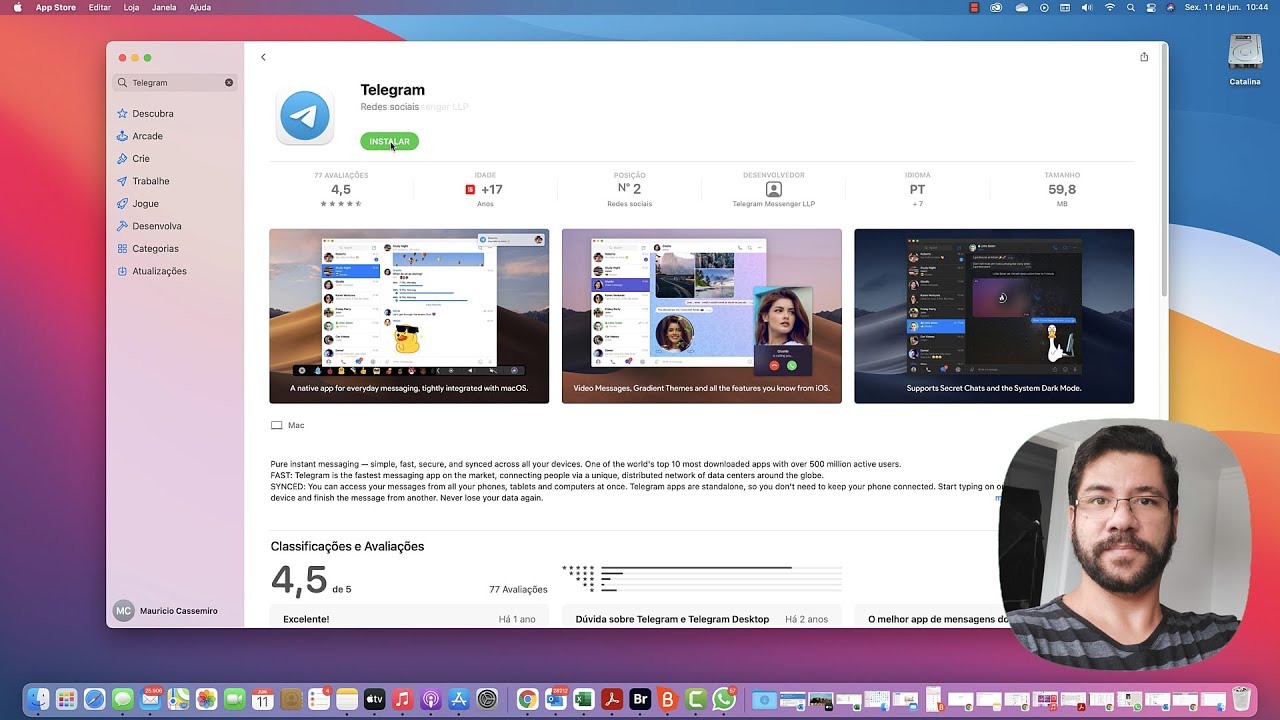The image size is (1280, 720).
Task: Open the Dúvida sobre Telegram review
Action: point(702,616)
